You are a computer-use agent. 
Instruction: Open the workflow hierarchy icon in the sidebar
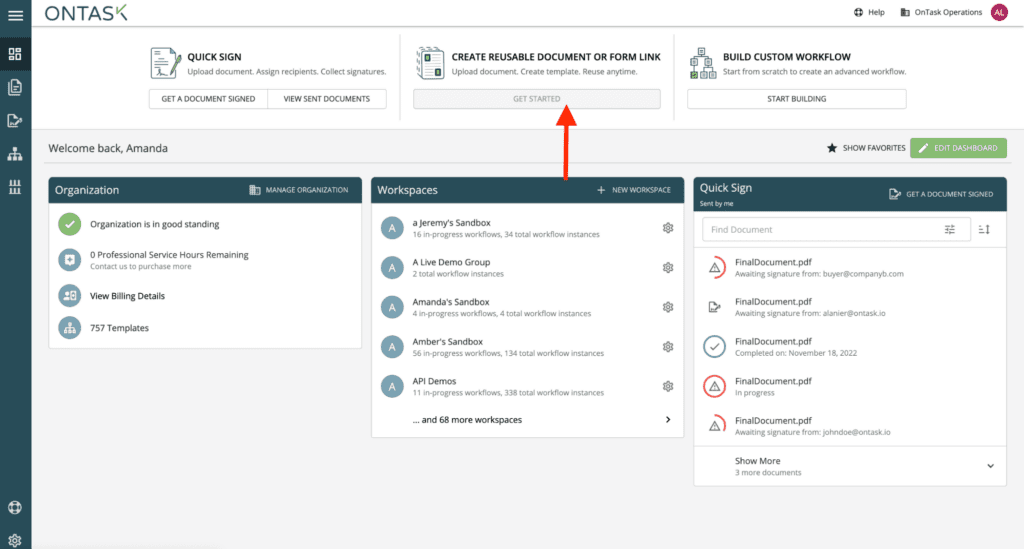click(15, 154)
